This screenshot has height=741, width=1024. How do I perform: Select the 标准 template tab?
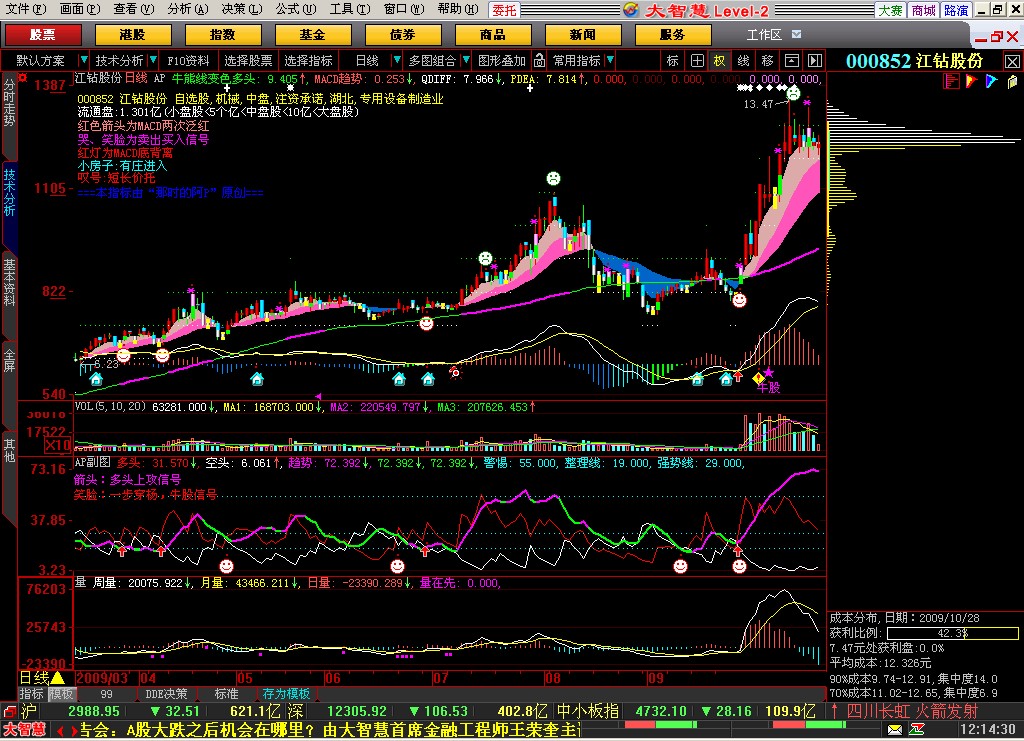(226, 694)
